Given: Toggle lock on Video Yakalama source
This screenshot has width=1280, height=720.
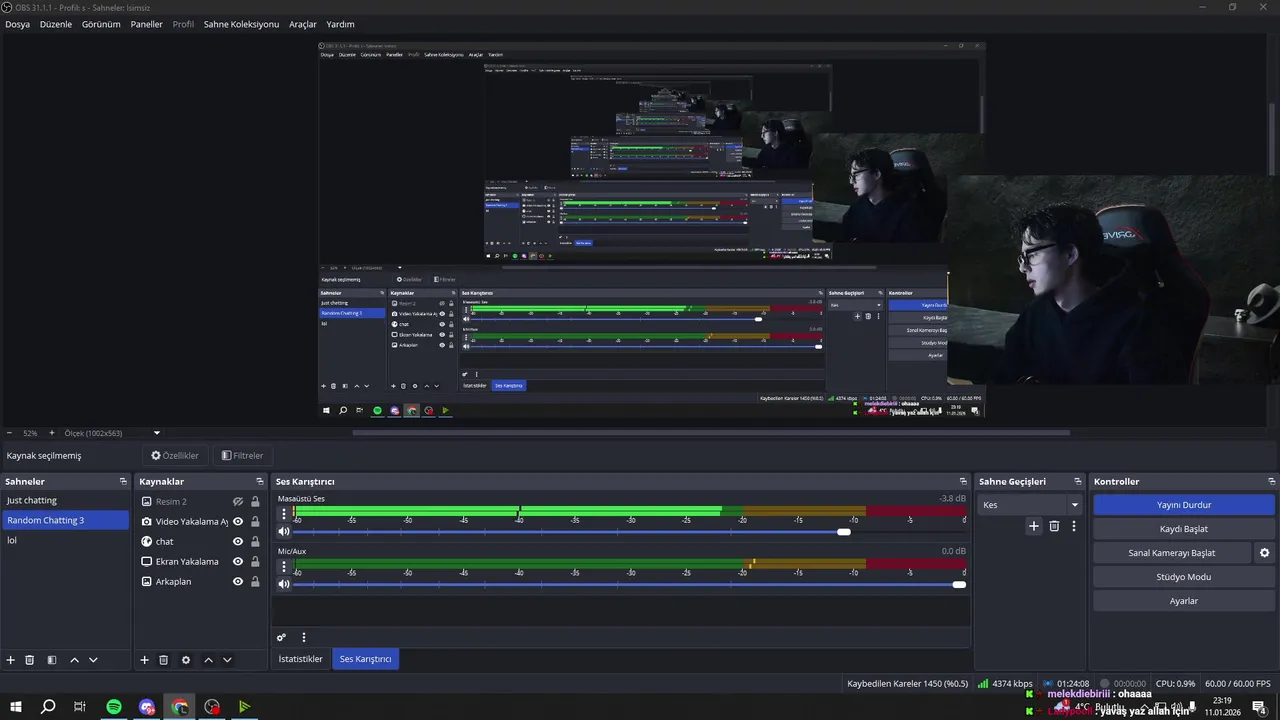Looking at the screenshot, I should (255, 522).
